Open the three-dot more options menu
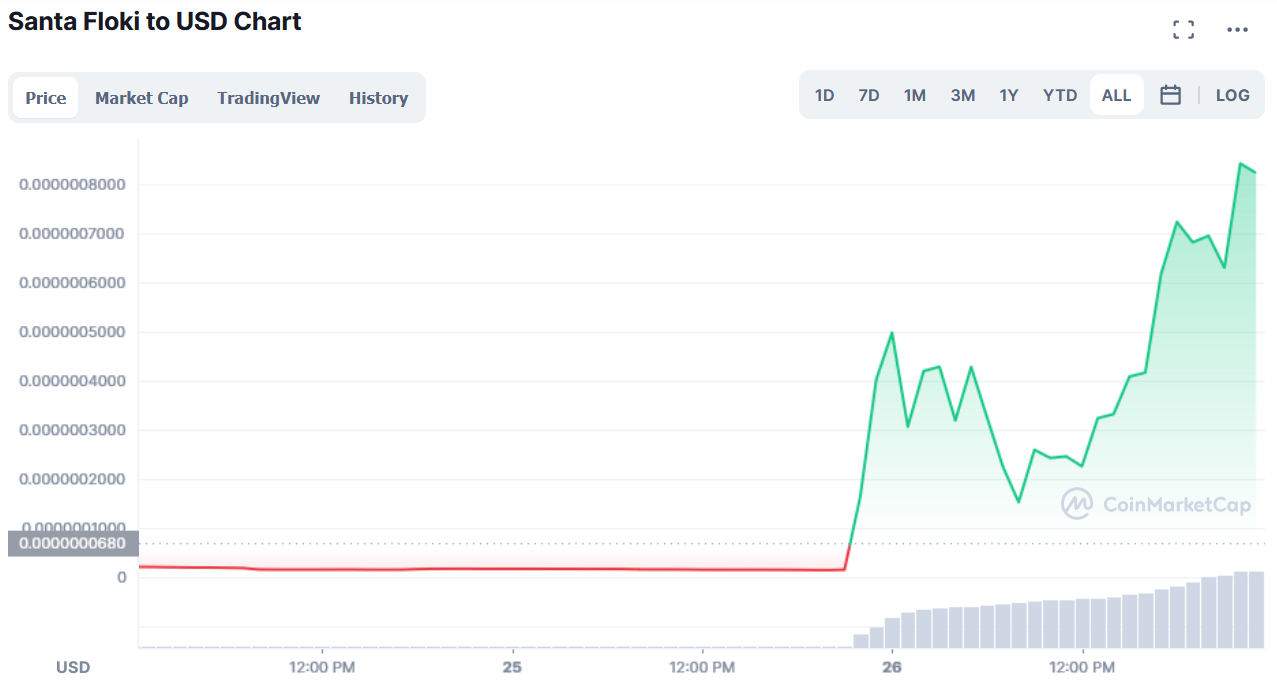Image resolution: width=1277 pixels, height=682 pixels. click(1237, 30)
